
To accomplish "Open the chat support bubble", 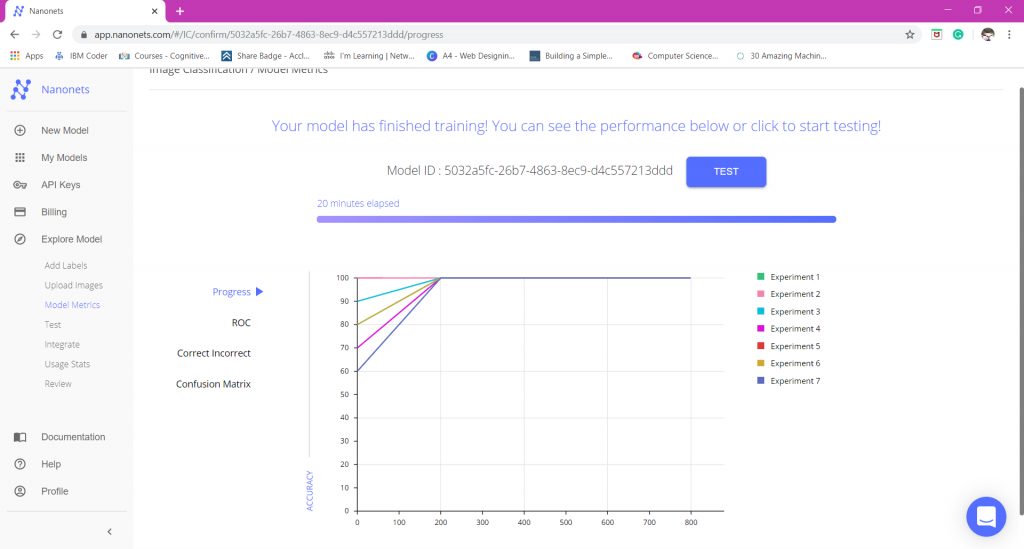I will [x=985, y=516].
